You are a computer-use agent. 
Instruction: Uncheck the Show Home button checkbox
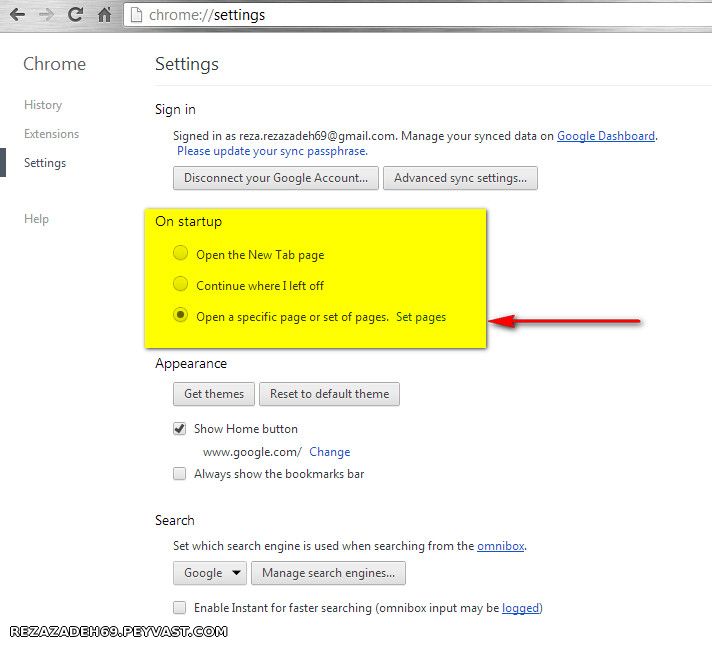tap(179, 429)
